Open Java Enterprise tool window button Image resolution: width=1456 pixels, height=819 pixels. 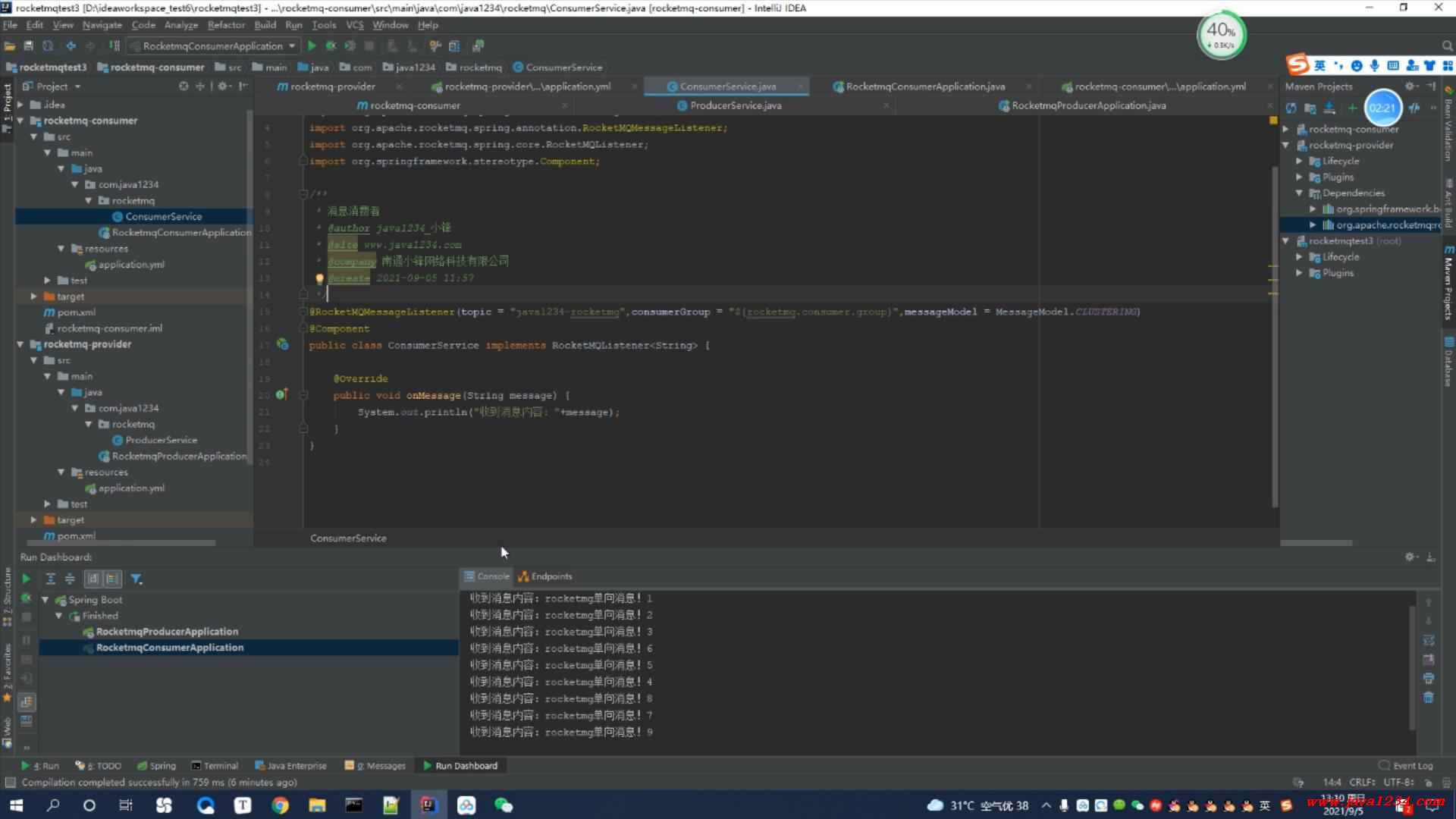290,766
